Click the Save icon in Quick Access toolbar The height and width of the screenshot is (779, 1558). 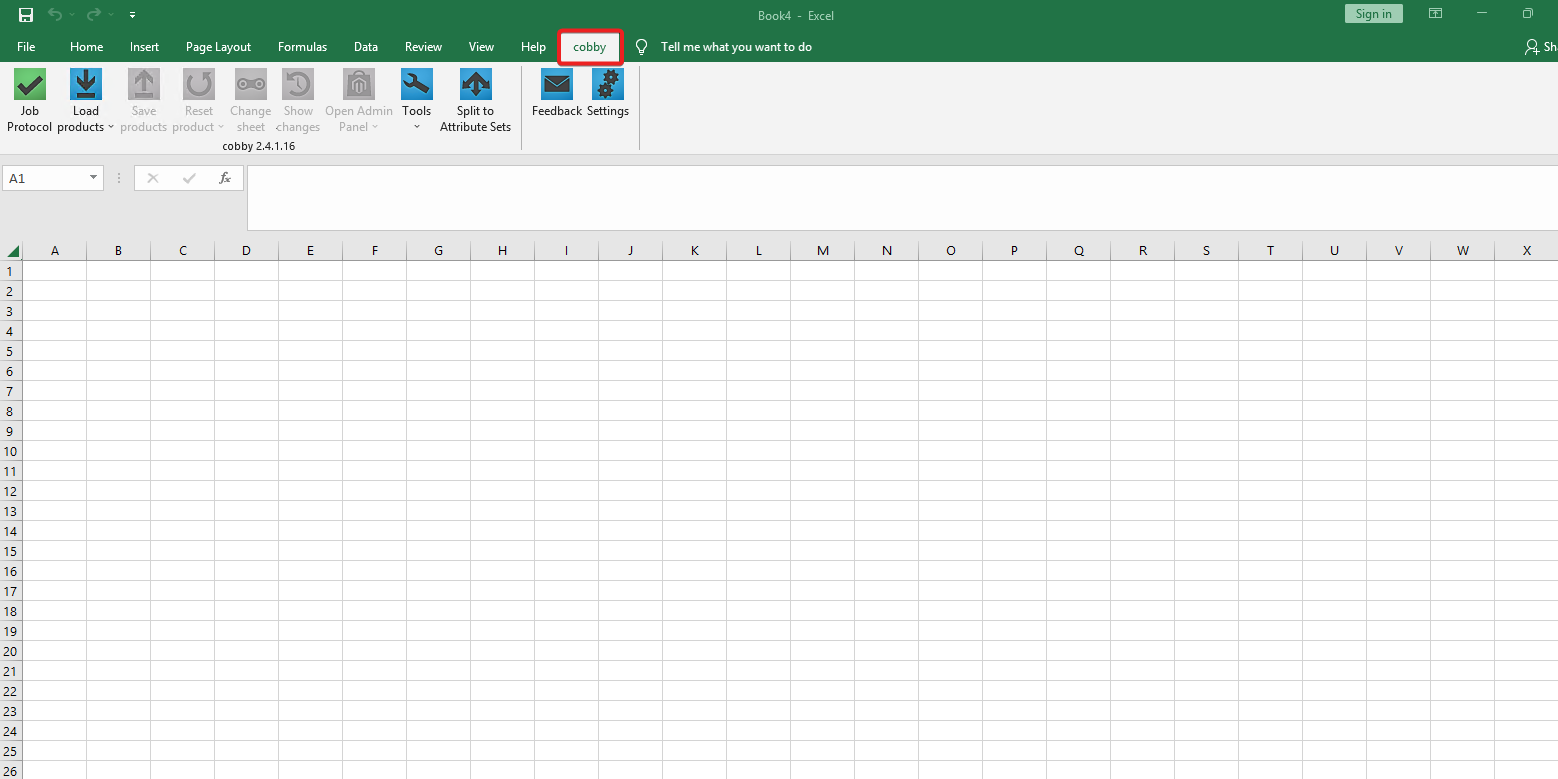coord(26,15)
